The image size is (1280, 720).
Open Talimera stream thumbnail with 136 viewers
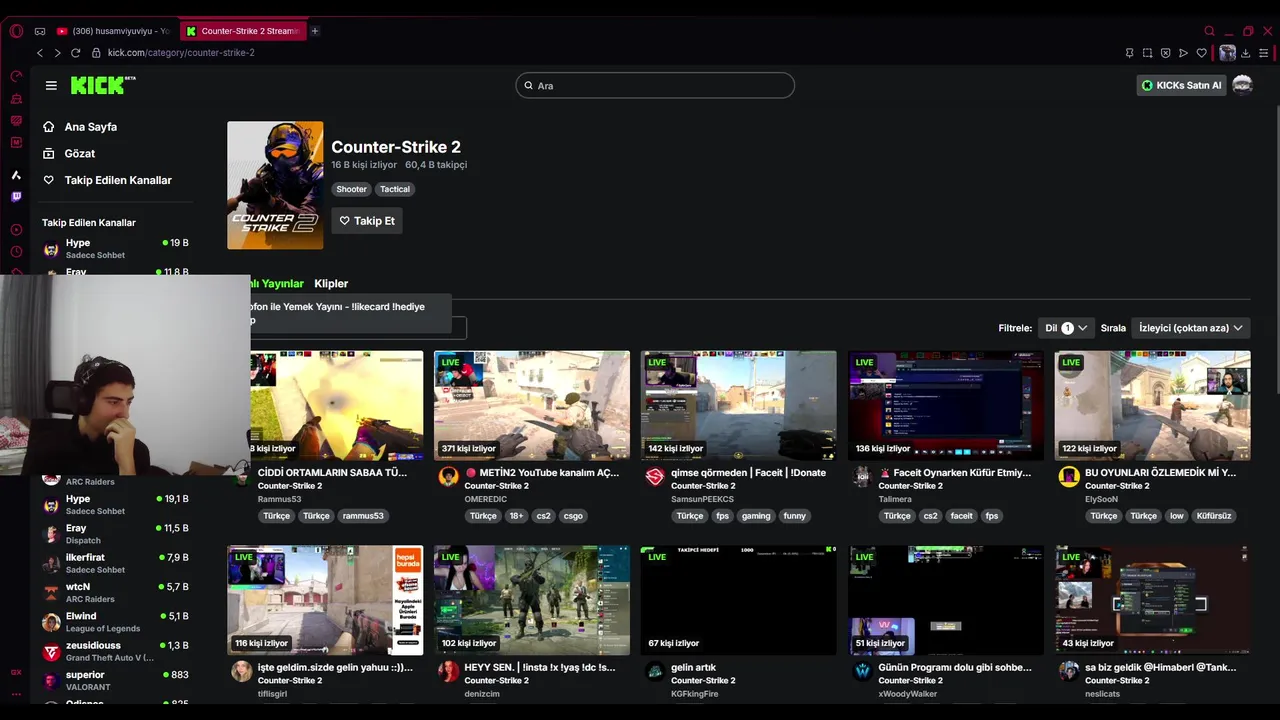tap(946, 405)
